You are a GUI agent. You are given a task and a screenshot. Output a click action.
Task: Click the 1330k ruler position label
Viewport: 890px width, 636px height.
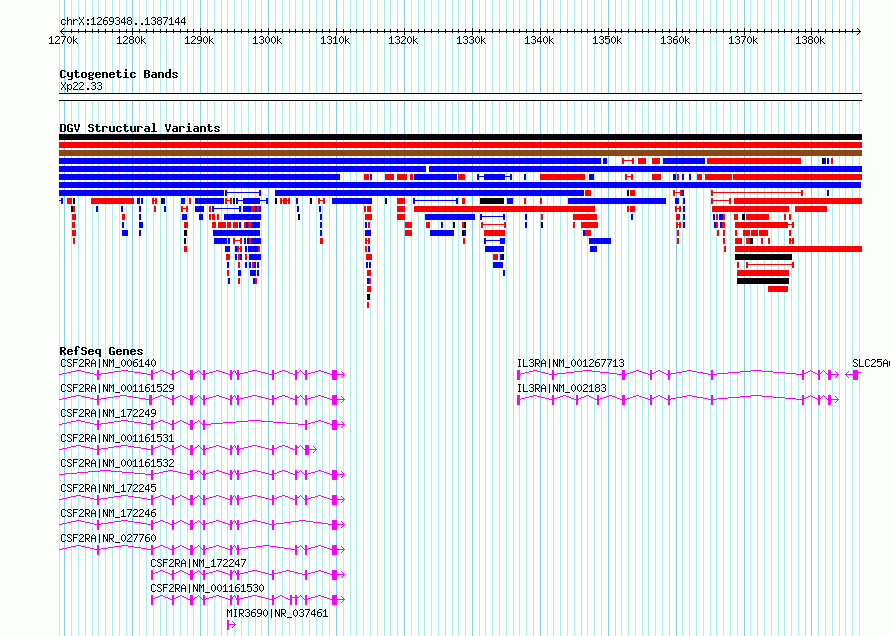click(471, 40)
